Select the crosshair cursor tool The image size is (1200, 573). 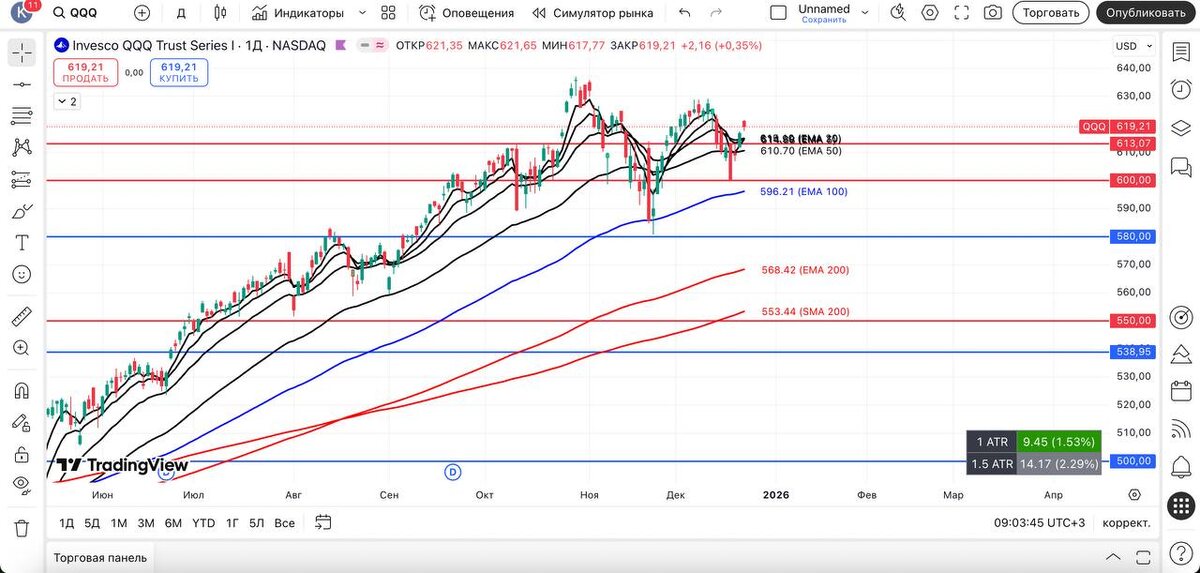22,53
